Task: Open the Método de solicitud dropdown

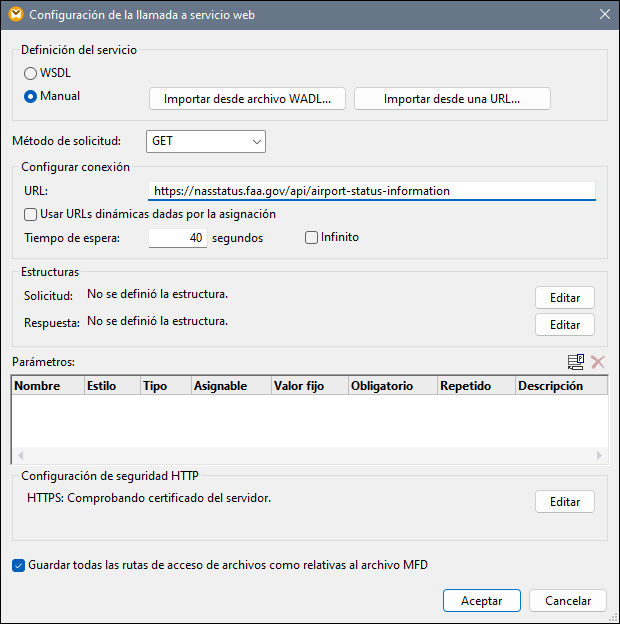Action: [205, 142]
